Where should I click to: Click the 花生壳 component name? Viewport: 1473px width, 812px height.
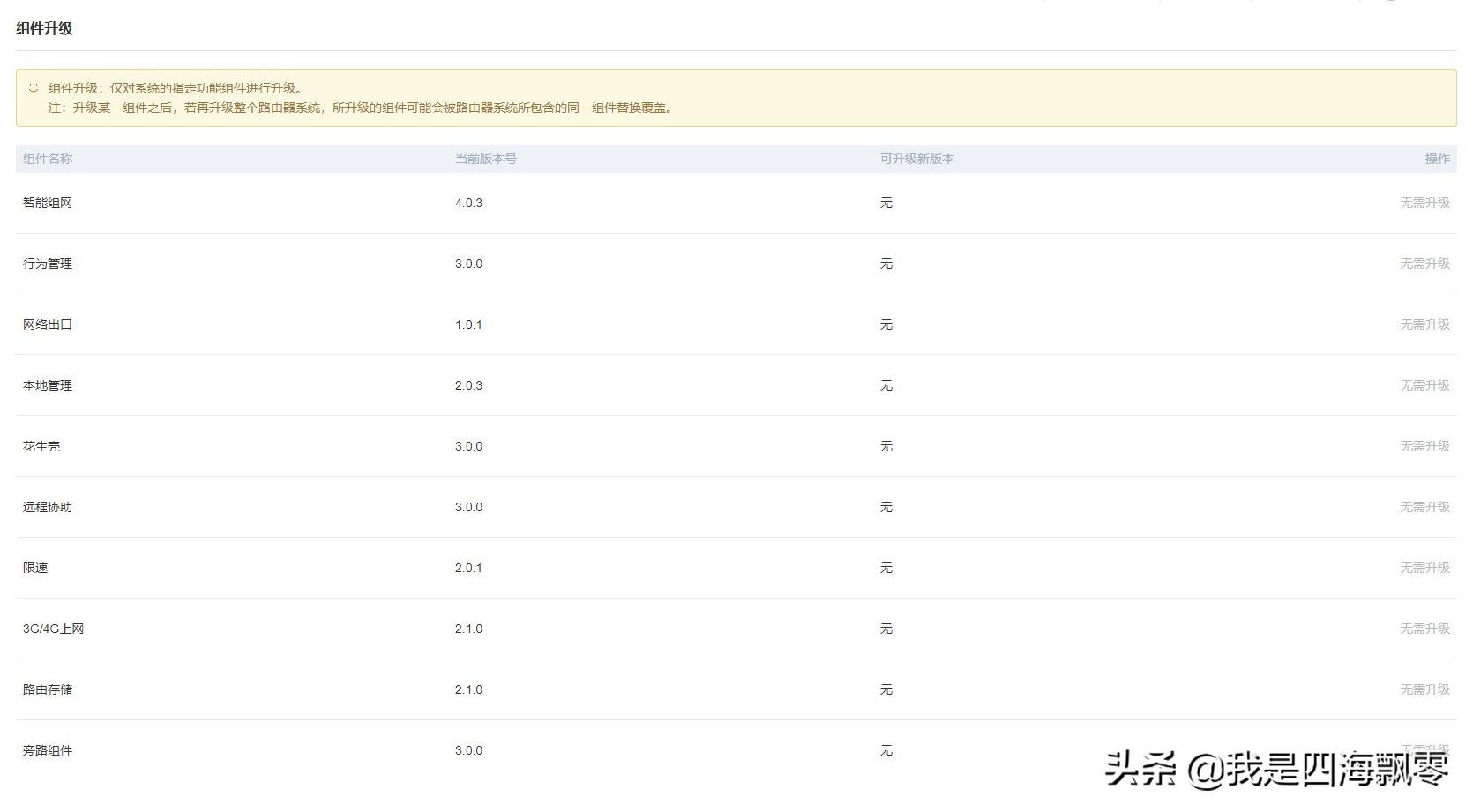(41, 446)
